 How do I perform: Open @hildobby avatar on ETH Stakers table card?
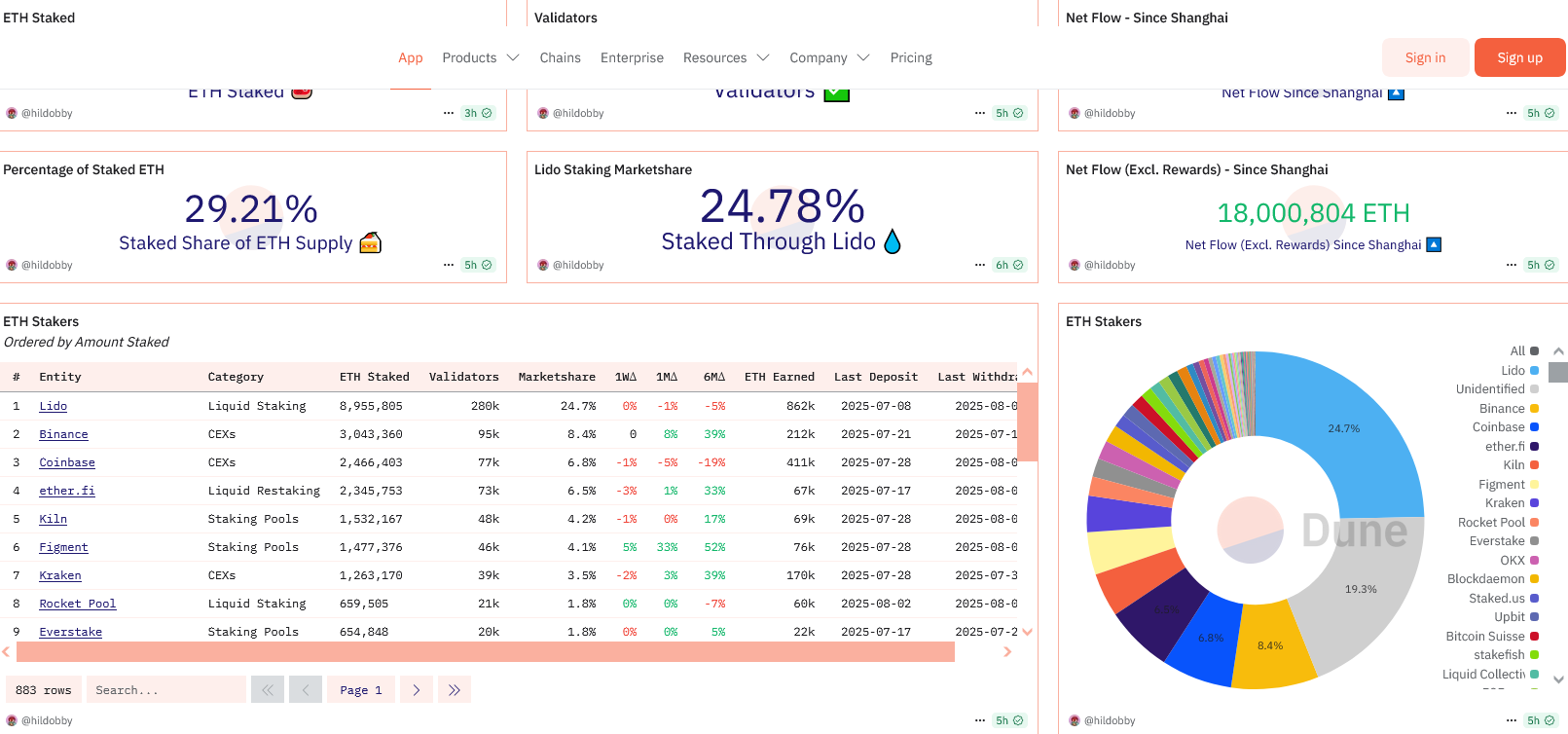pos(12,720)
